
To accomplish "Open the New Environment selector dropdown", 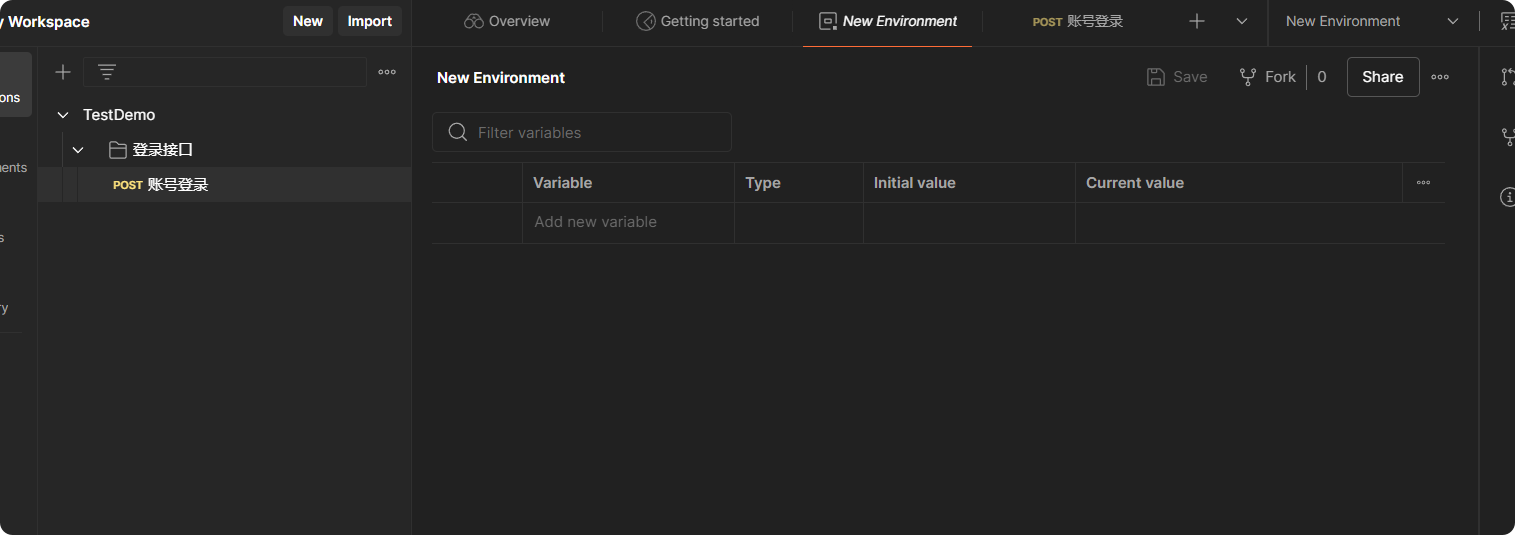I will (x=1370, y=21).
